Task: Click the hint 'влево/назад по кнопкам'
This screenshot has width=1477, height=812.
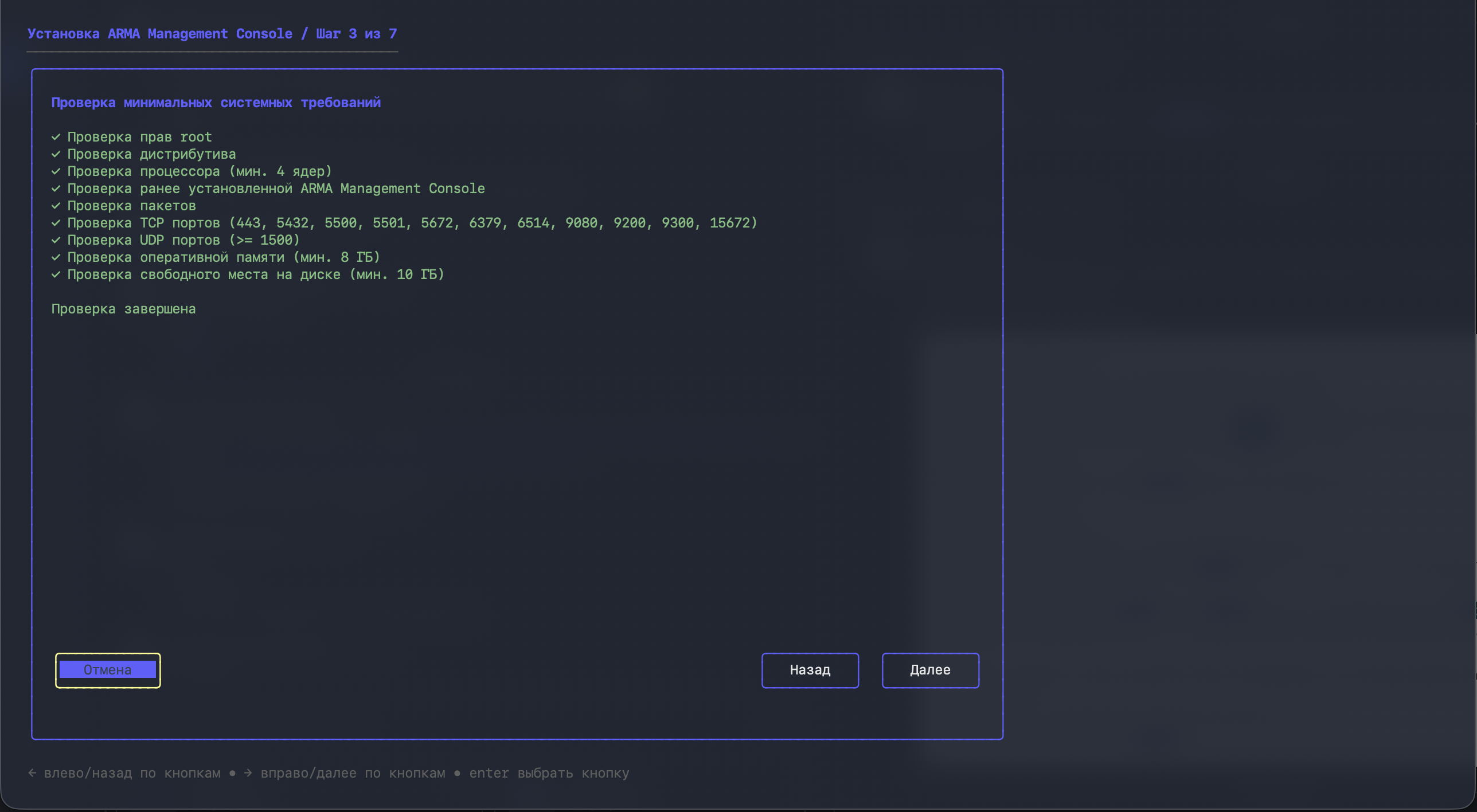Action: click(x=132, y=773)
